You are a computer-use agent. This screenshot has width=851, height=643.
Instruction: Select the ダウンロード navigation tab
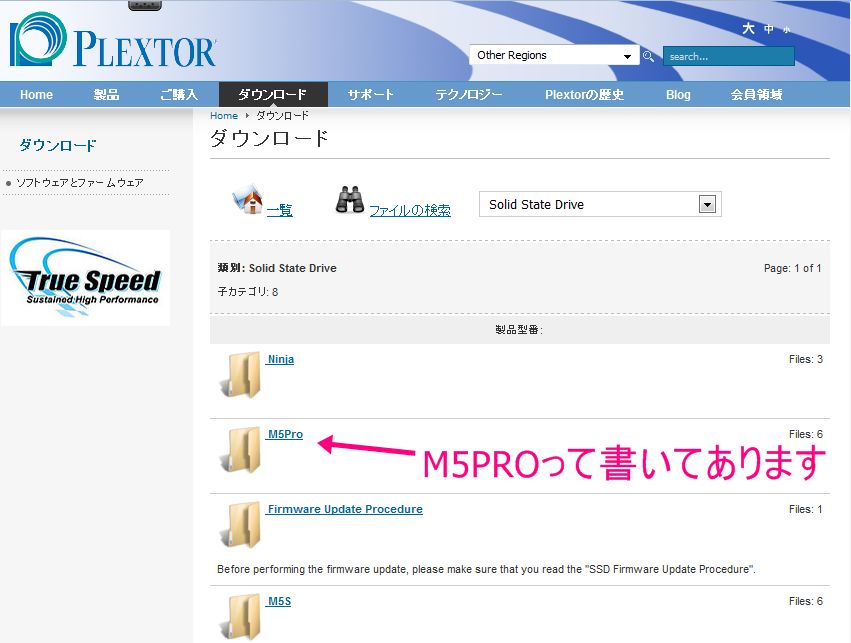pos(273,94)
